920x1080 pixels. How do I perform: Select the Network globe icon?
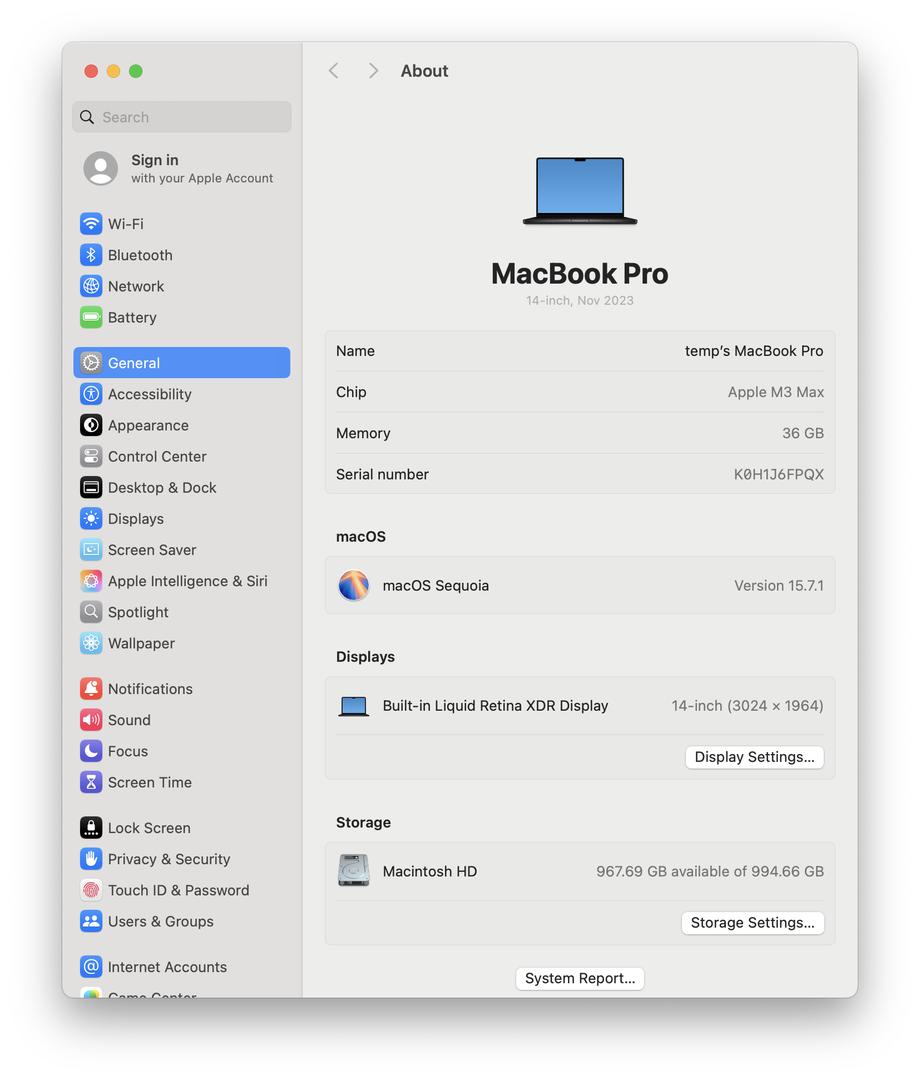click(x=91, y=286)
